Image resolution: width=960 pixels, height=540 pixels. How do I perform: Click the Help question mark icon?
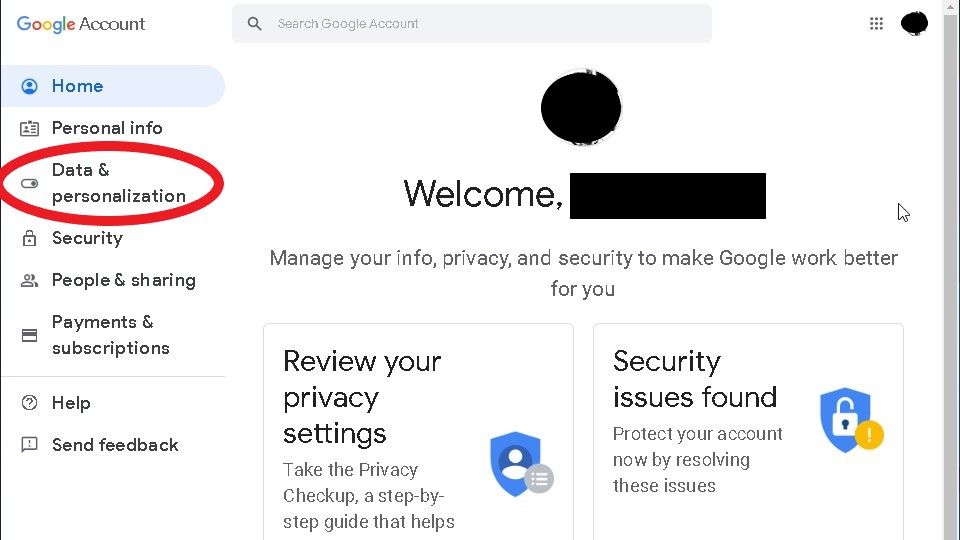[x=30, y=403]
